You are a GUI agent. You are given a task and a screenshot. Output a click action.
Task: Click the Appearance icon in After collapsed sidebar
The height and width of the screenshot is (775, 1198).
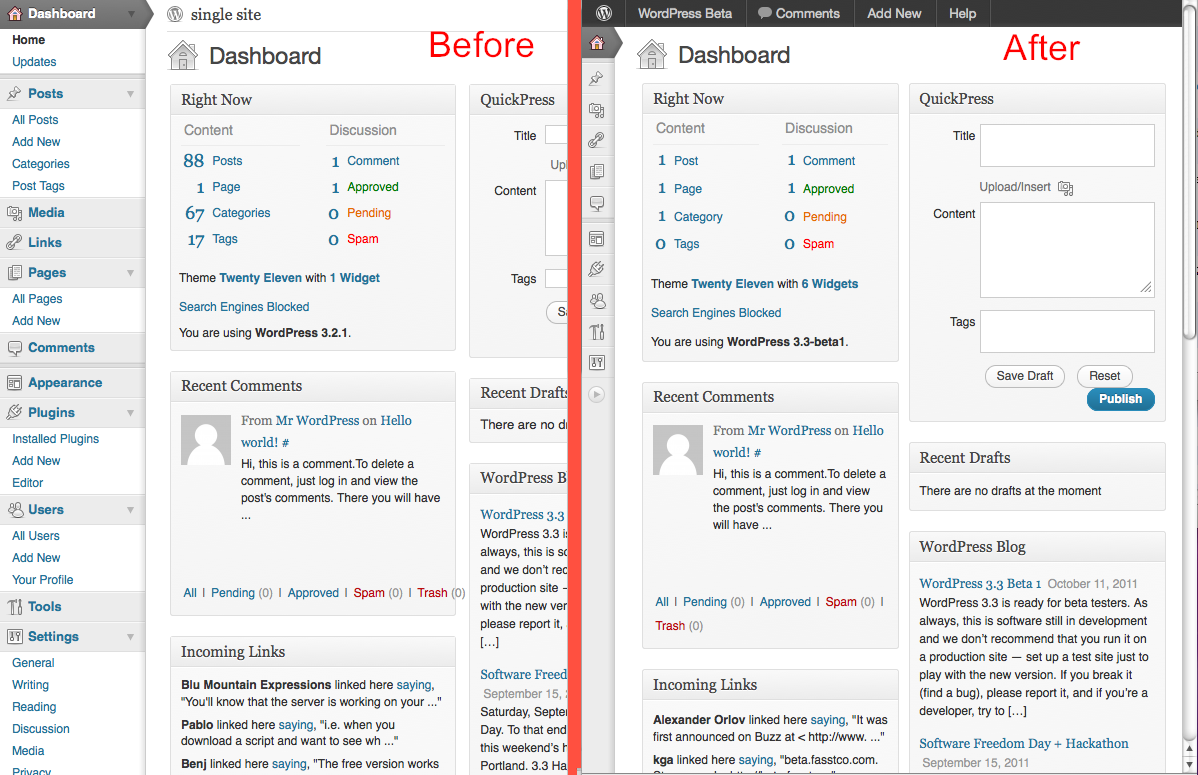point(597,239)
